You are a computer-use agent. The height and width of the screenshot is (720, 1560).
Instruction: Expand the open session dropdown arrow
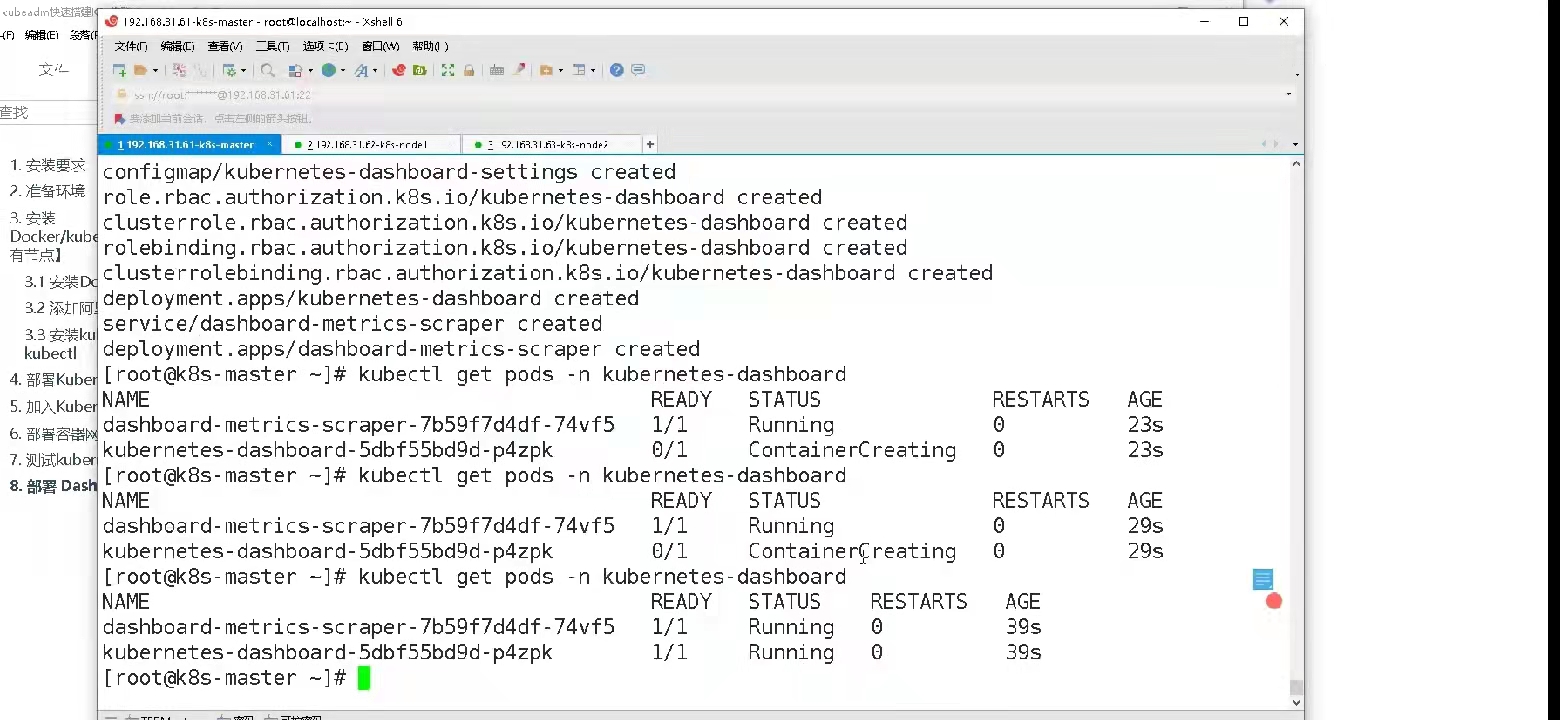[x=154, y=70]
